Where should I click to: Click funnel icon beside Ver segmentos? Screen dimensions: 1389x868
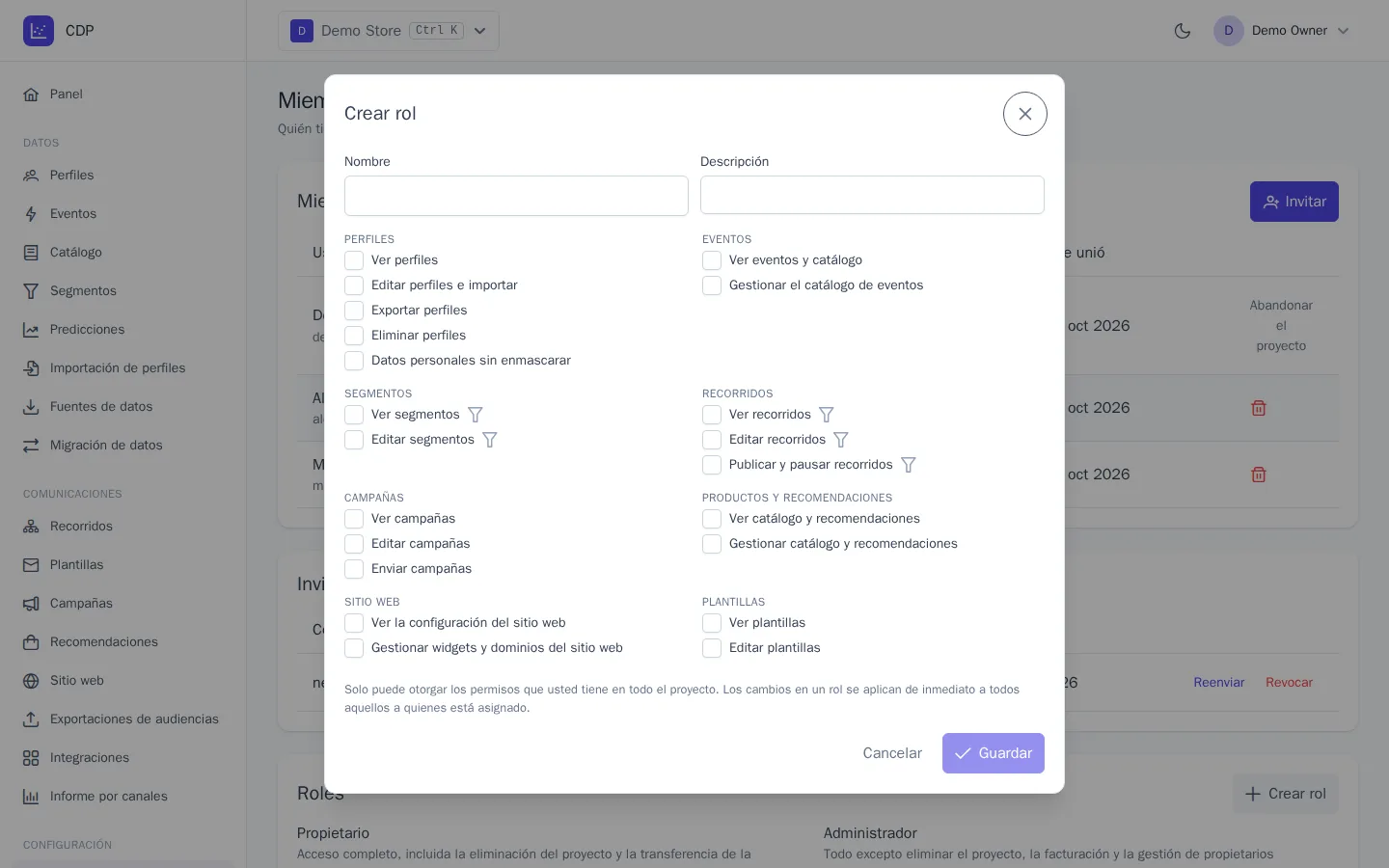(x=476, y=415)
